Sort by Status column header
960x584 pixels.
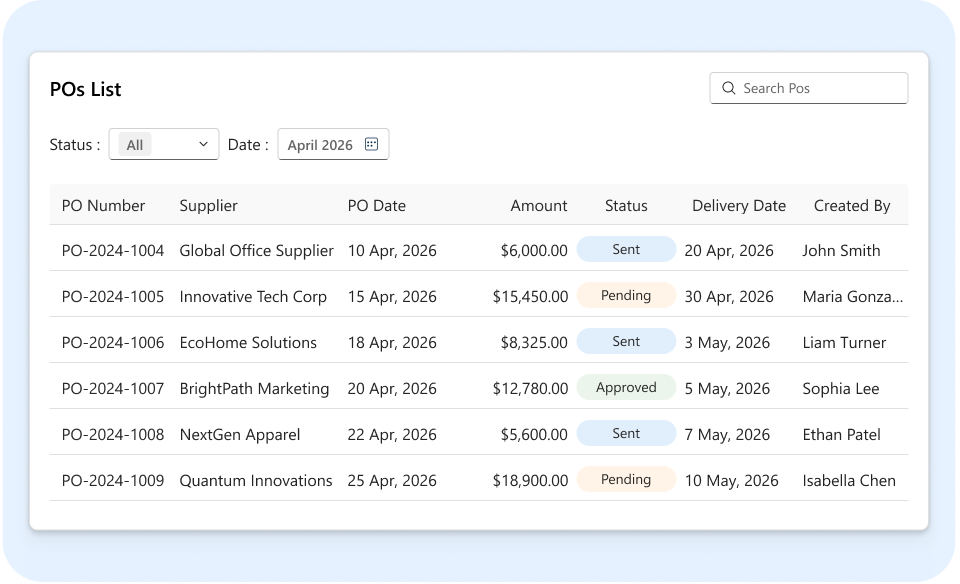626,206
